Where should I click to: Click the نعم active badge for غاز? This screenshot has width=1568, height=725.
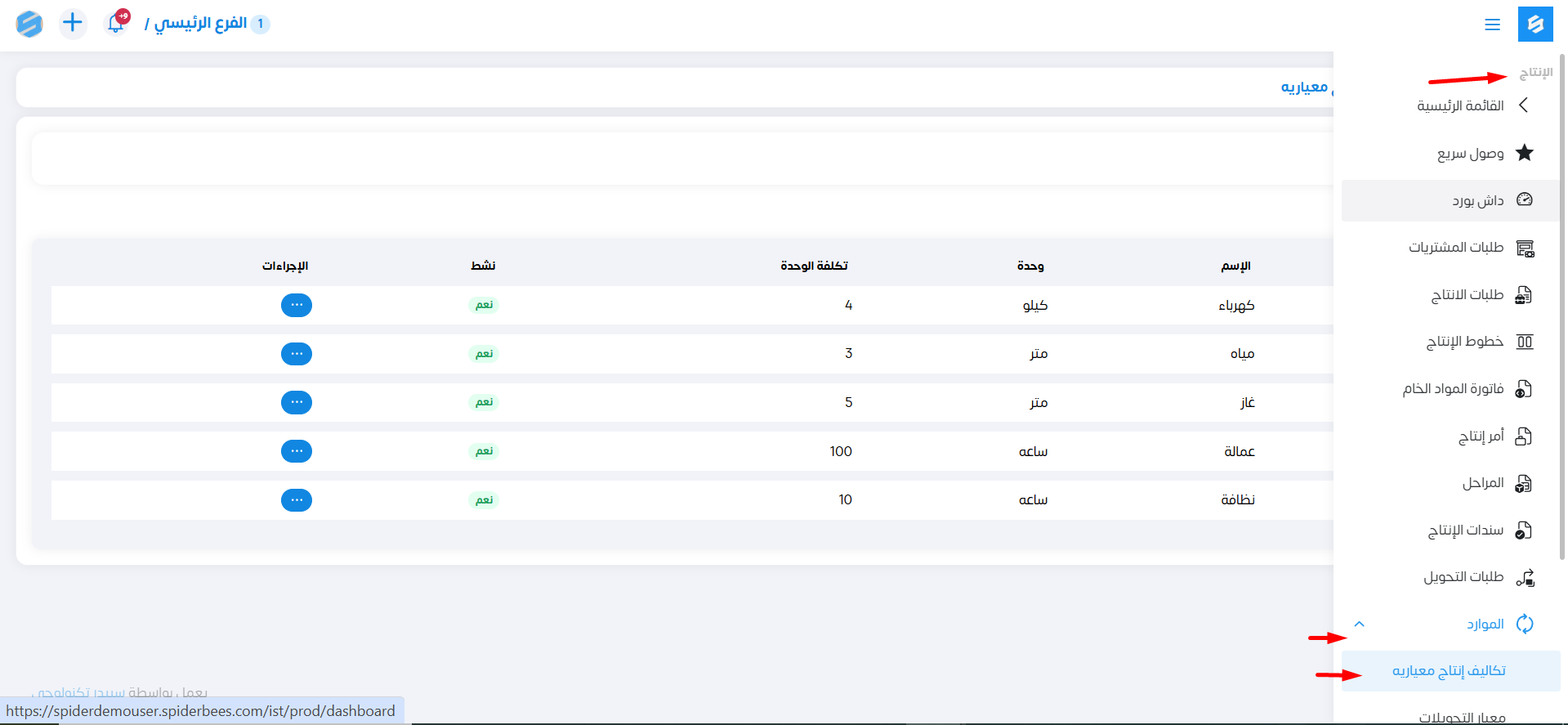pos(485,402)
